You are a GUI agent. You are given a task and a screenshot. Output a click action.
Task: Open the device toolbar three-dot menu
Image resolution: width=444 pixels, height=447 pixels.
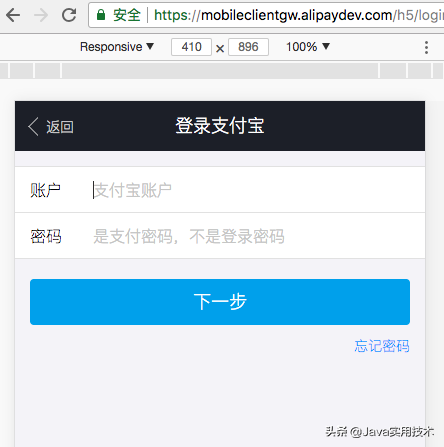point(426,47)
